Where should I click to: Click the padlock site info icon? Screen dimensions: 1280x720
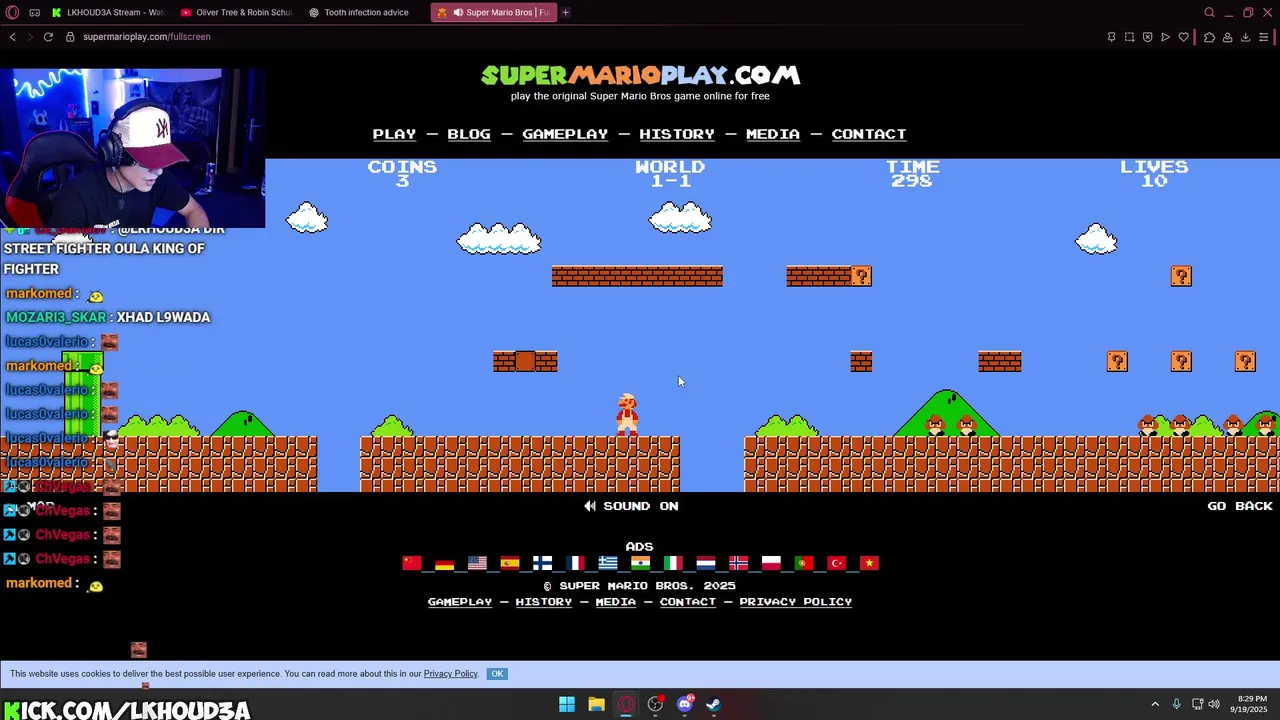(x=70, y=37)
